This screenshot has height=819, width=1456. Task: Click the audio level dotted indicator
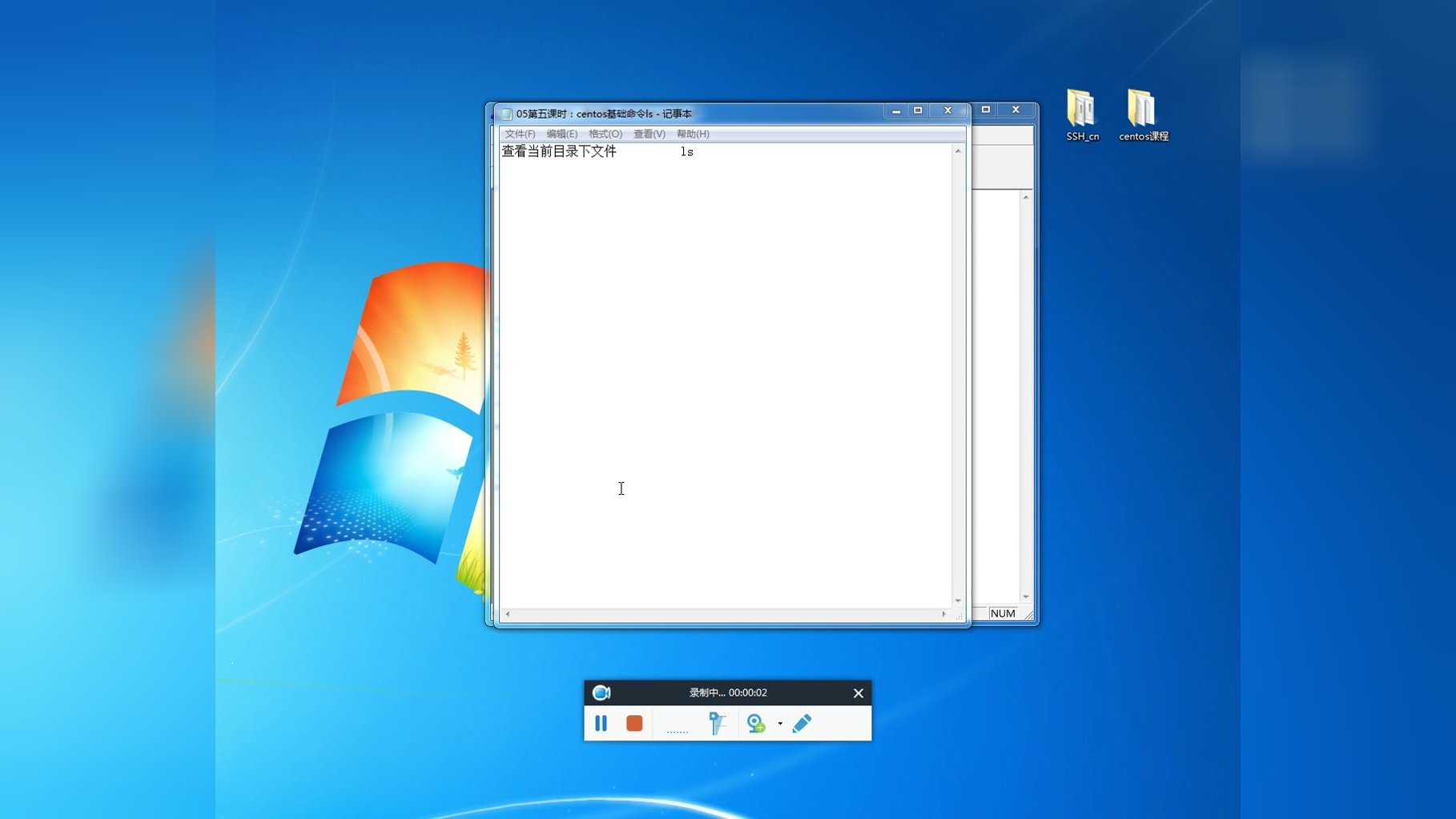click(678, 731)
